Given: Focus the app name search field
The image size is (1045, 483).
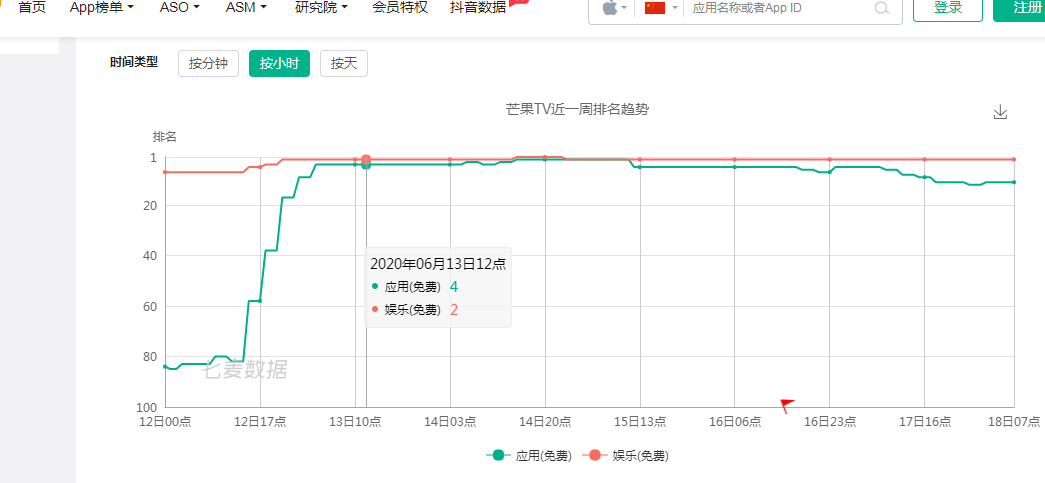Looking at the screenshot, I should [778, 8].
